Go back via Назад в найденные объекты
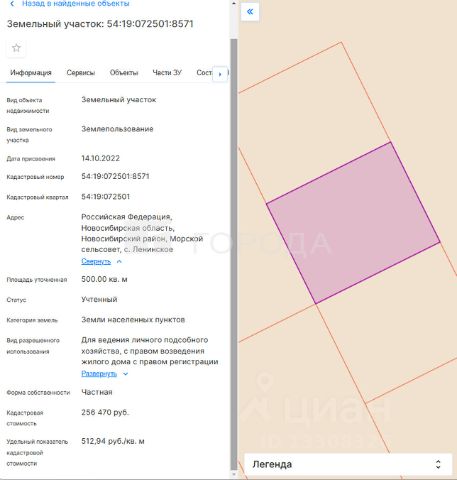This screenshot has width=457, height=480. click(x=76, y=4)
